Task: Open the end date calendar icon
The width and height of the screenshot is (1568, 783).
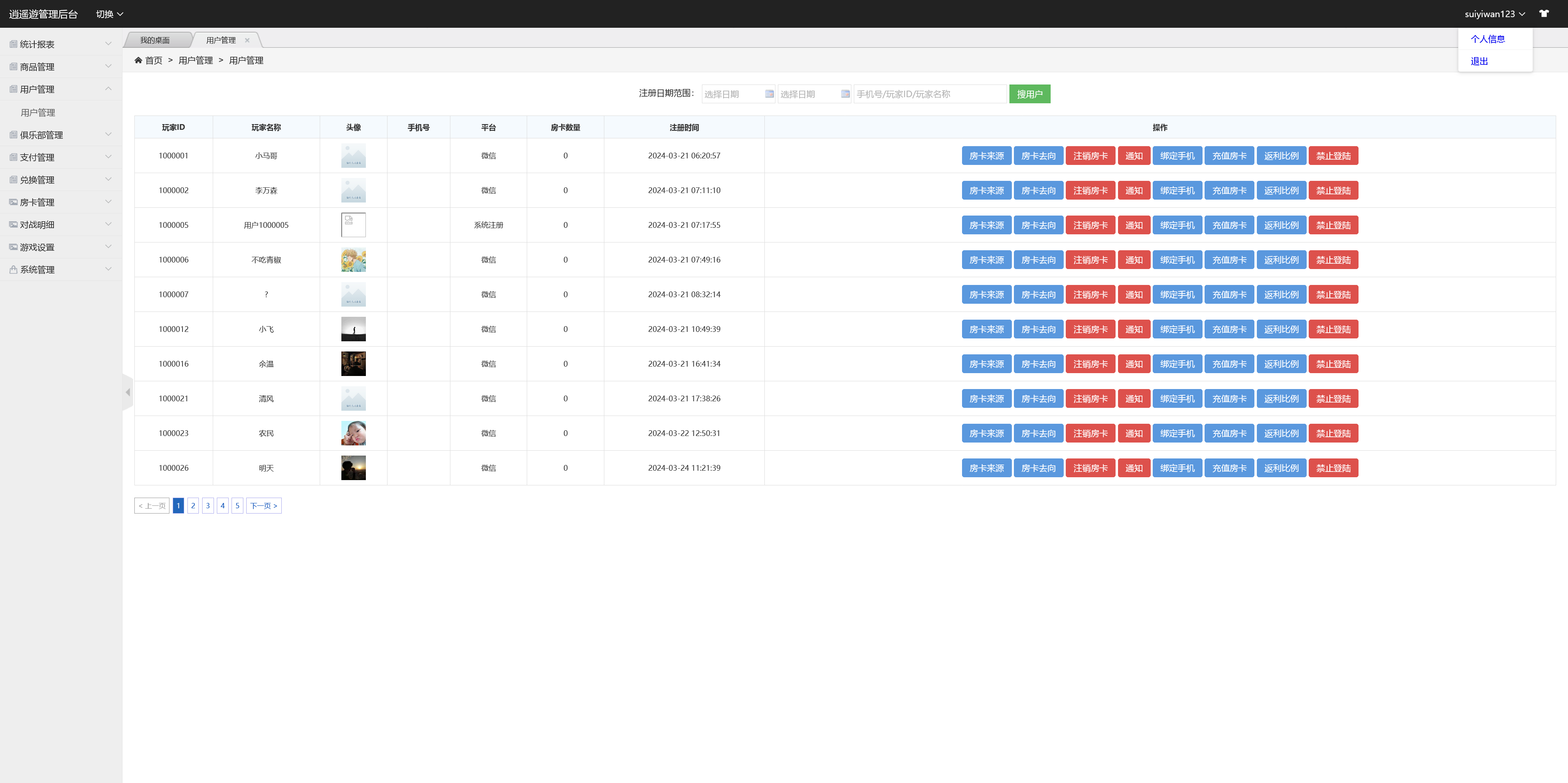Action: (845, 94)
